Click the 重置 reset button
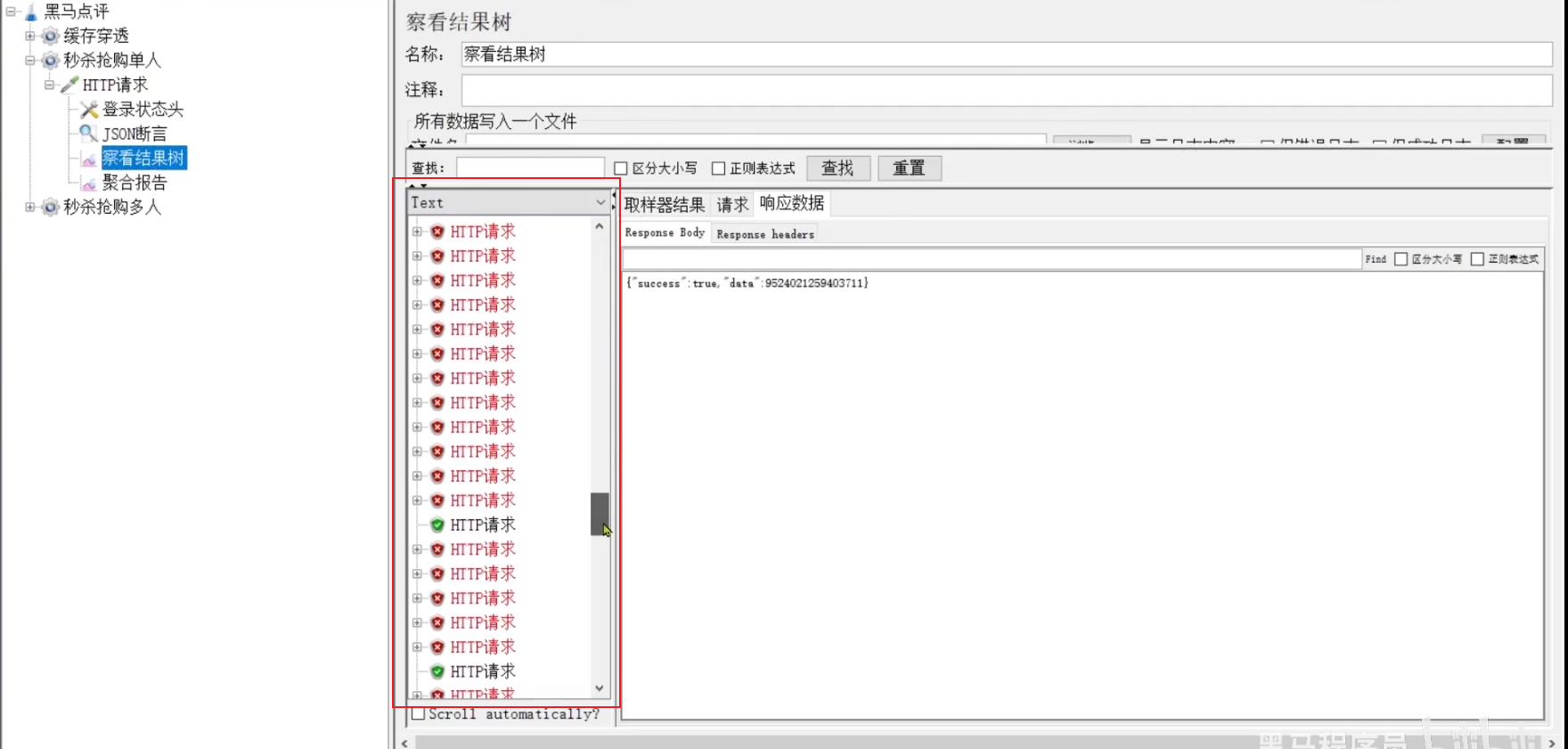This screenshot has height=749, width=1568. tap(910, 168)
